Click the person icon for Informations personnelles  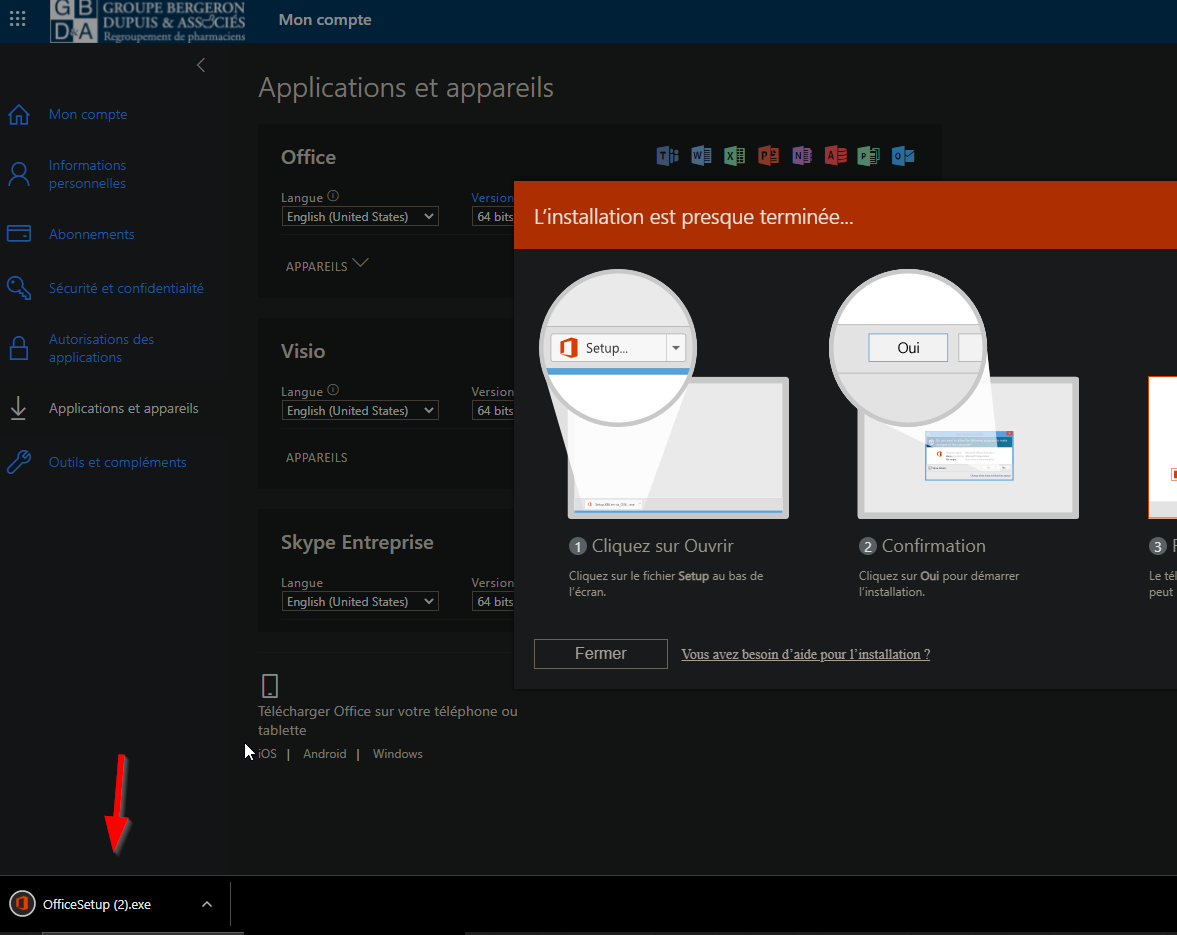click(x=19, y=174)
